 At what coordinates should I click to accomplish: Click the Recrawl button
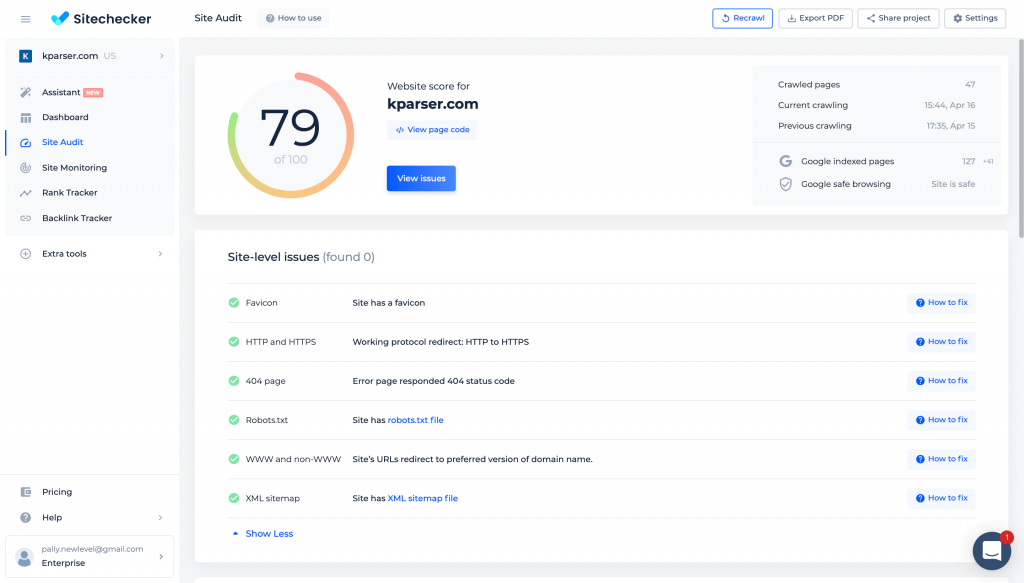743,18
